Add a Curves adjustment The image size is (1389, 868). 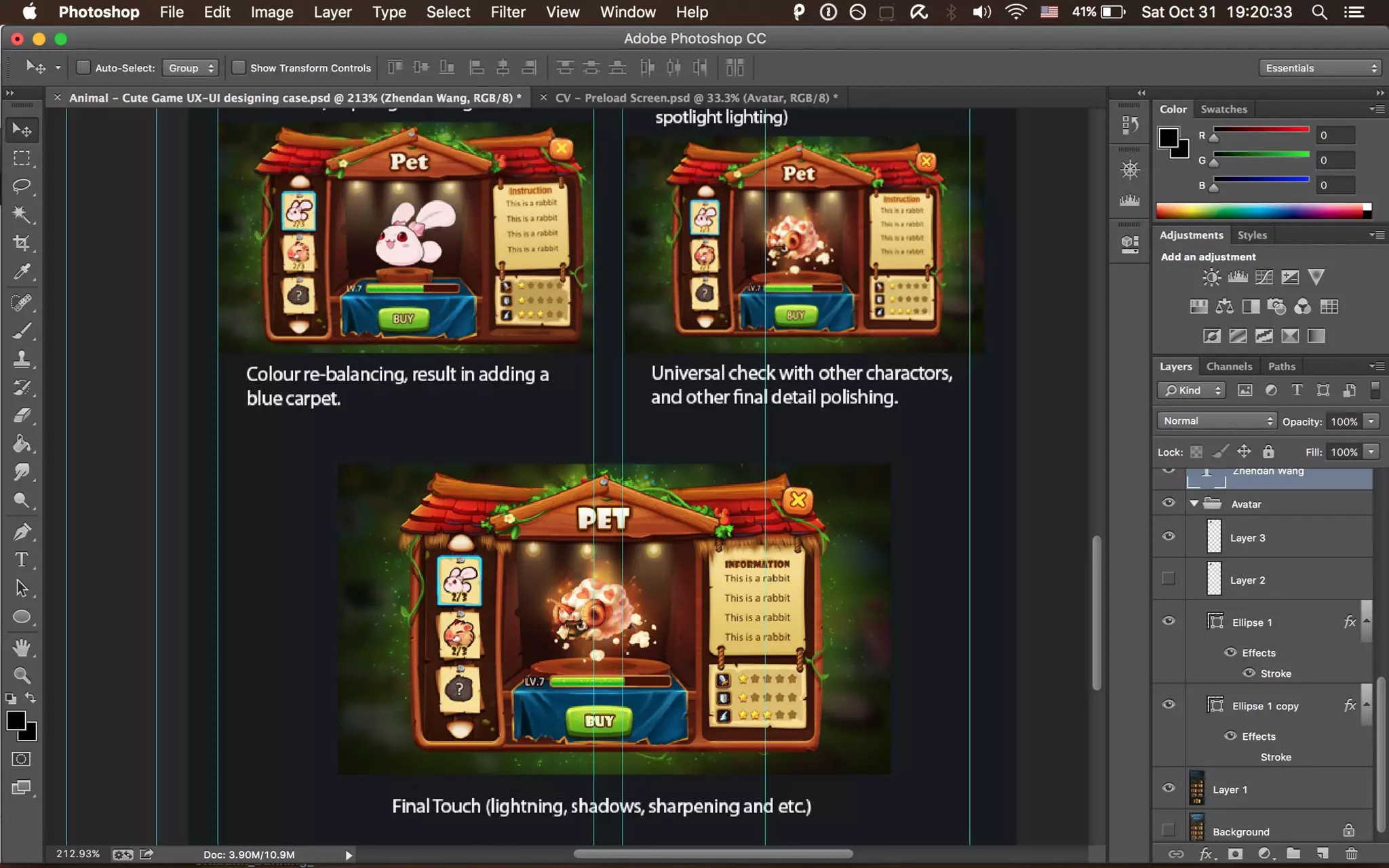[1264, 277]
